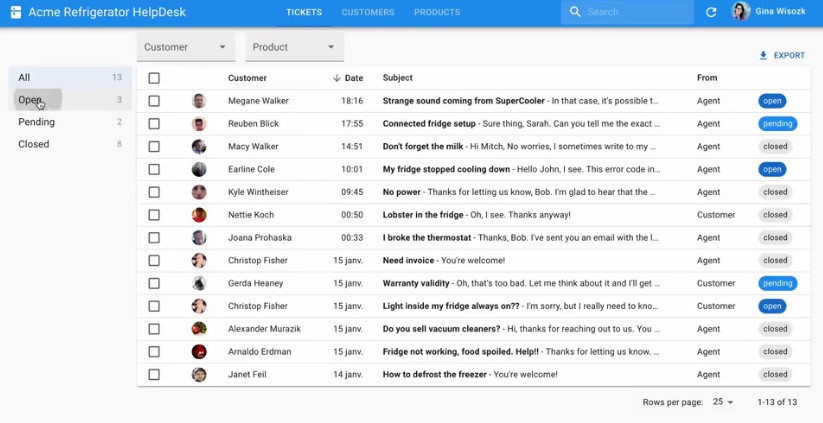This screenshot has height=423, width=823.
Task: Click the Acme Refrigerator fridge logo icon
Action: click(x=16, y=12)
